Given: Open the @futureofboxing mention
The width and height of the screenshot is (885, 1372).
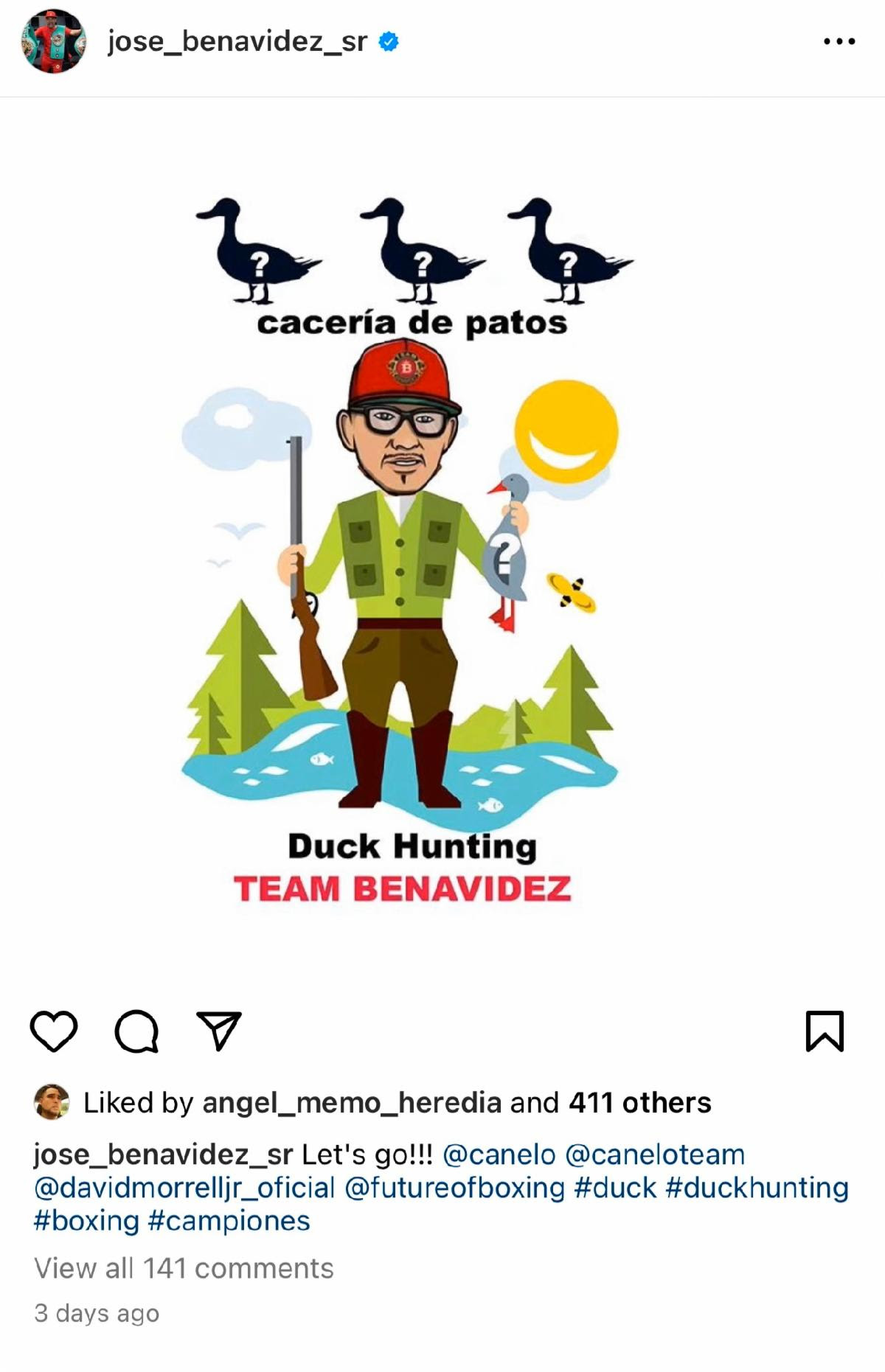Looking at the screenshot, I should coord(455,1188).
